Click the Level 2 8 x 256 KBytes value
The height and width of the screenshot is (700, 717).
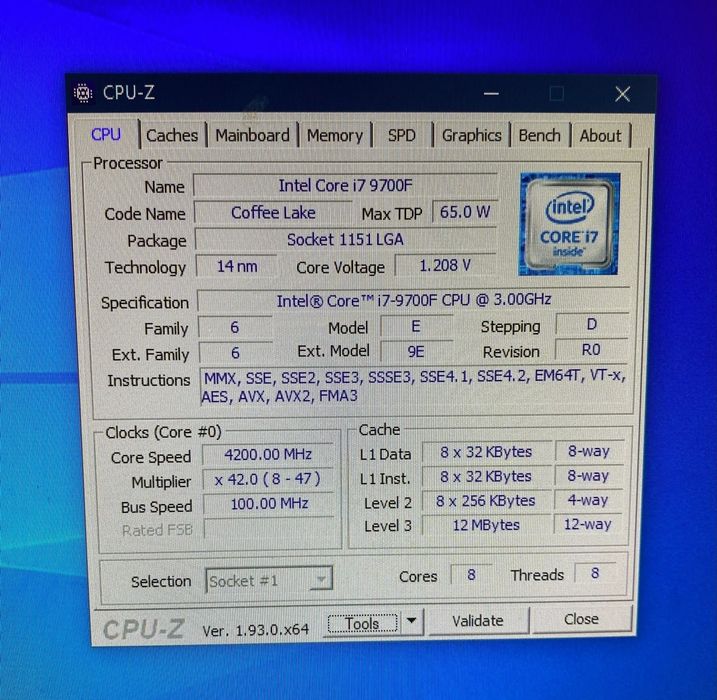(486, 501)
